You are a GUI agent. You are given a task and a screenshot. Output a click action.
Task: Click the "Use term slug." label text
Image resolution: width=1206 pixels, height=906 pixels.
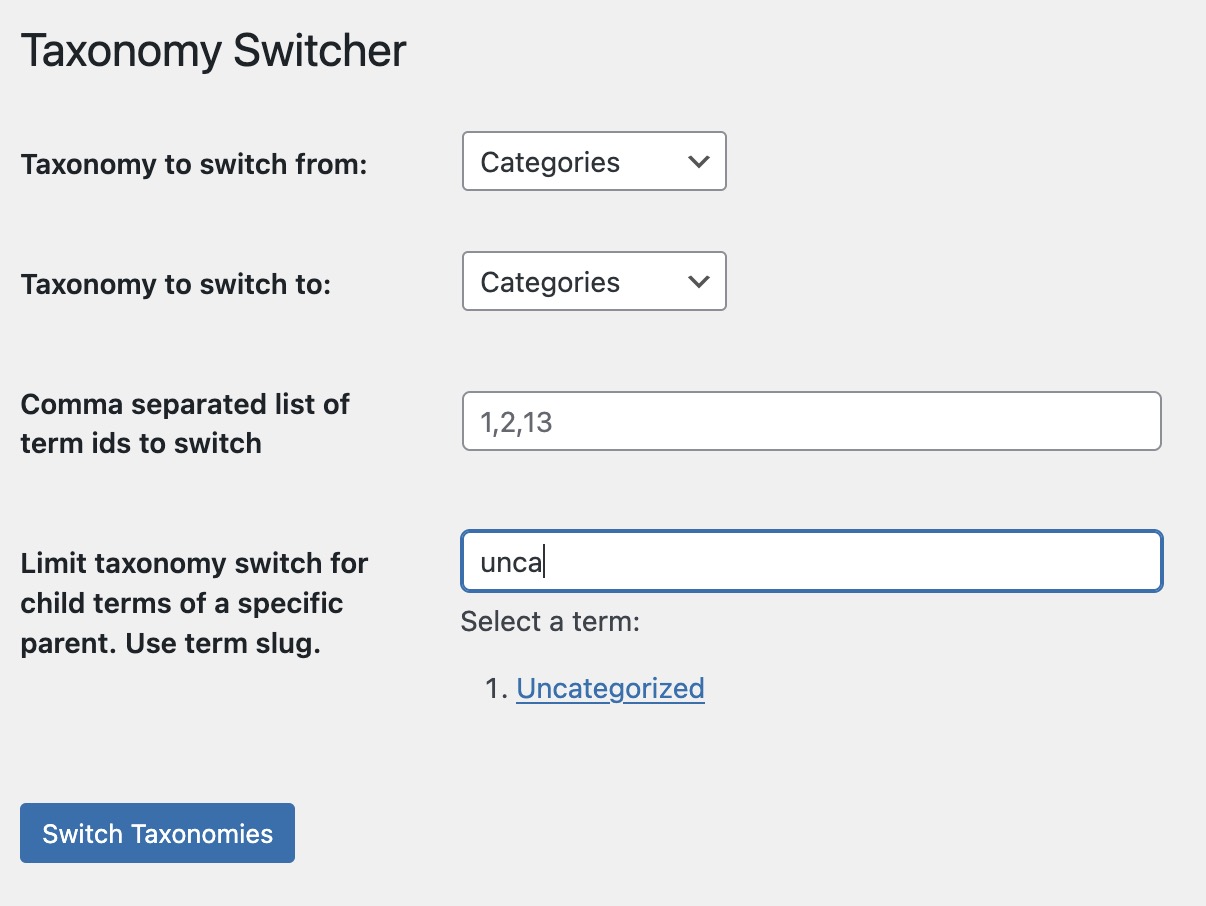coord(223,644)
